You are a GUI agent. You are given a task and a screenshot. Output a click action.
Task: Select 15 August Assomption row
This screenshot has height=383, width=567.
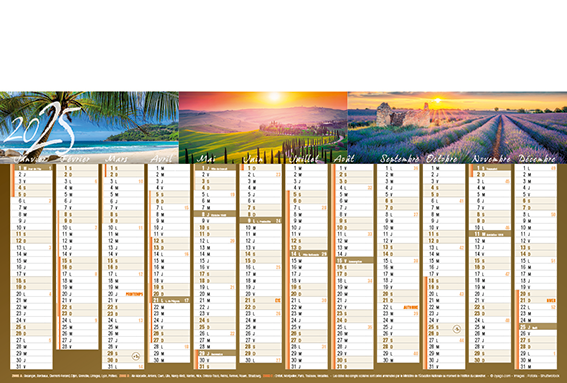click(353, 261)
